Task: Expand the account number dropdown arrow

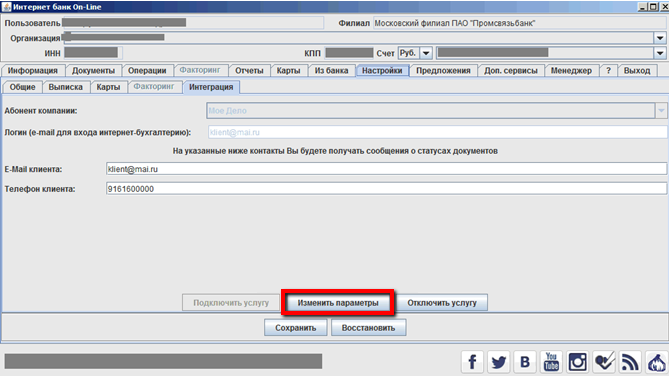Action: pyautogui.click(x=660, y=53)
